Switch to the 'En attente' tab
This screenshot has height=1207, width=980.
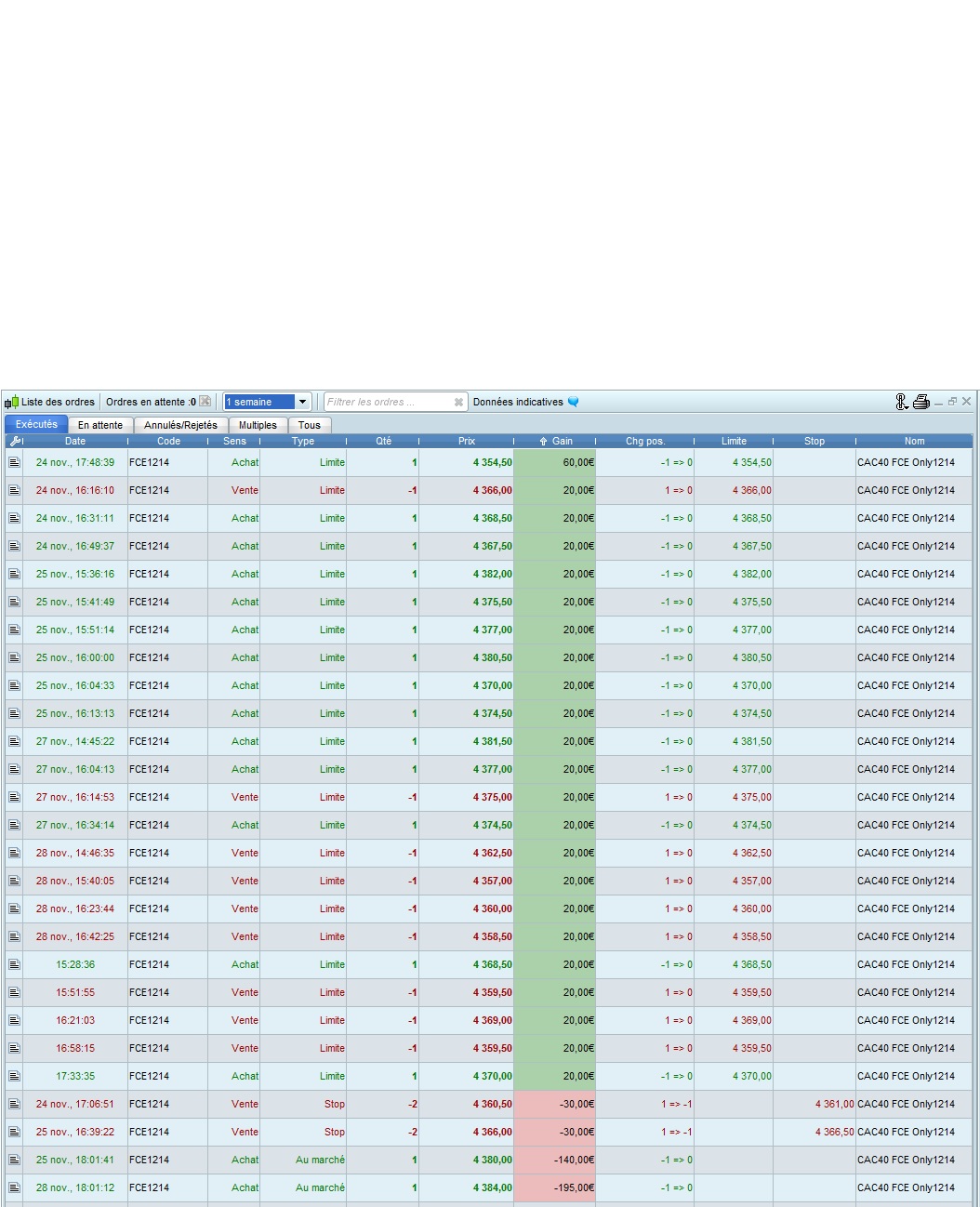click(100, 425)
